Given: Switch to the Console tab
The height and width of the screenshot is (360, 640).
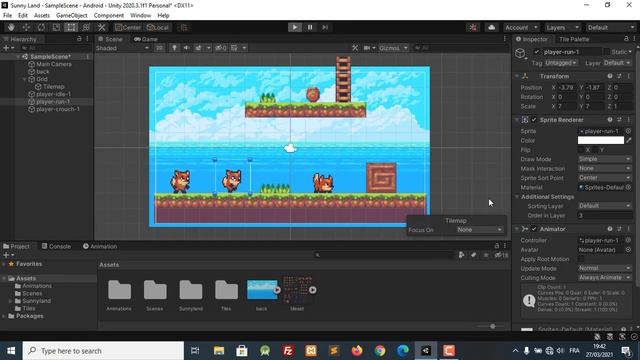Looking at the screenshot, I should coord(56,246).
